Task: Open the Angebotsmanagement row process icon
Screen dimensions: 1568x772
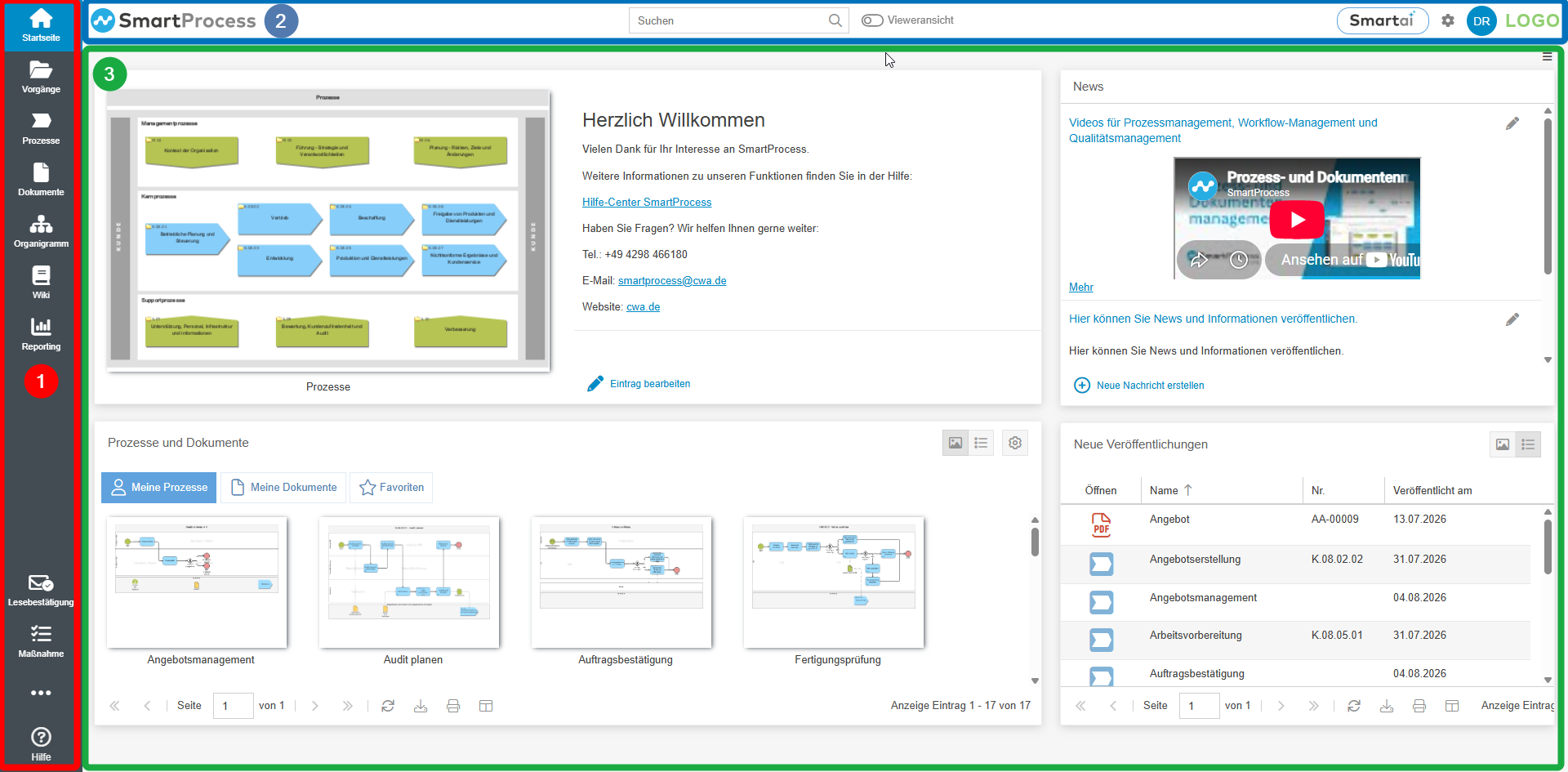Action: point(1101,602)
